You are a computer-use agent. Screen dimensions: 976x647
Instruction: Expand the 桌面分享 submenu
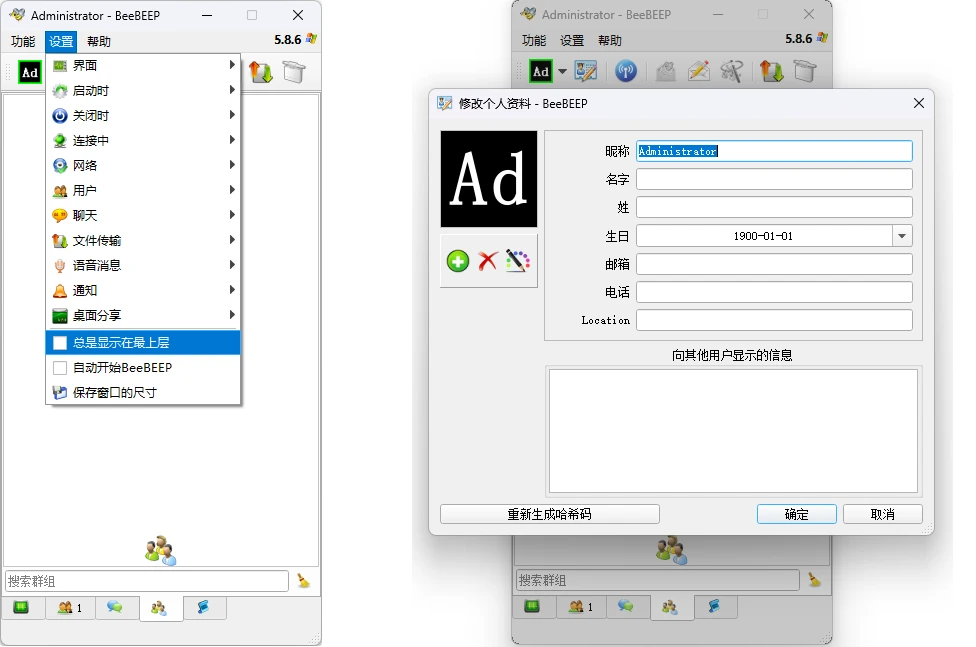(x=143, y=315)
